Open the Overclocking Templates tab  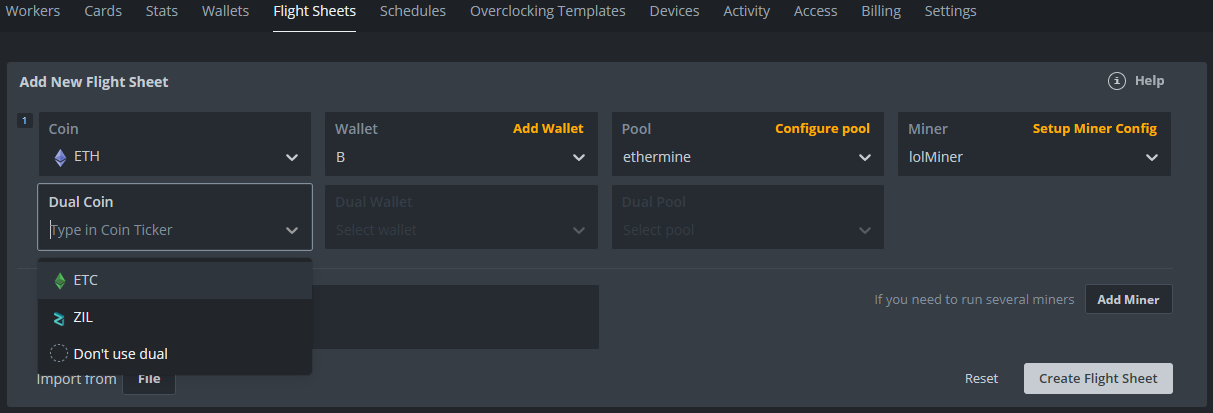click(x=547, y=12)
